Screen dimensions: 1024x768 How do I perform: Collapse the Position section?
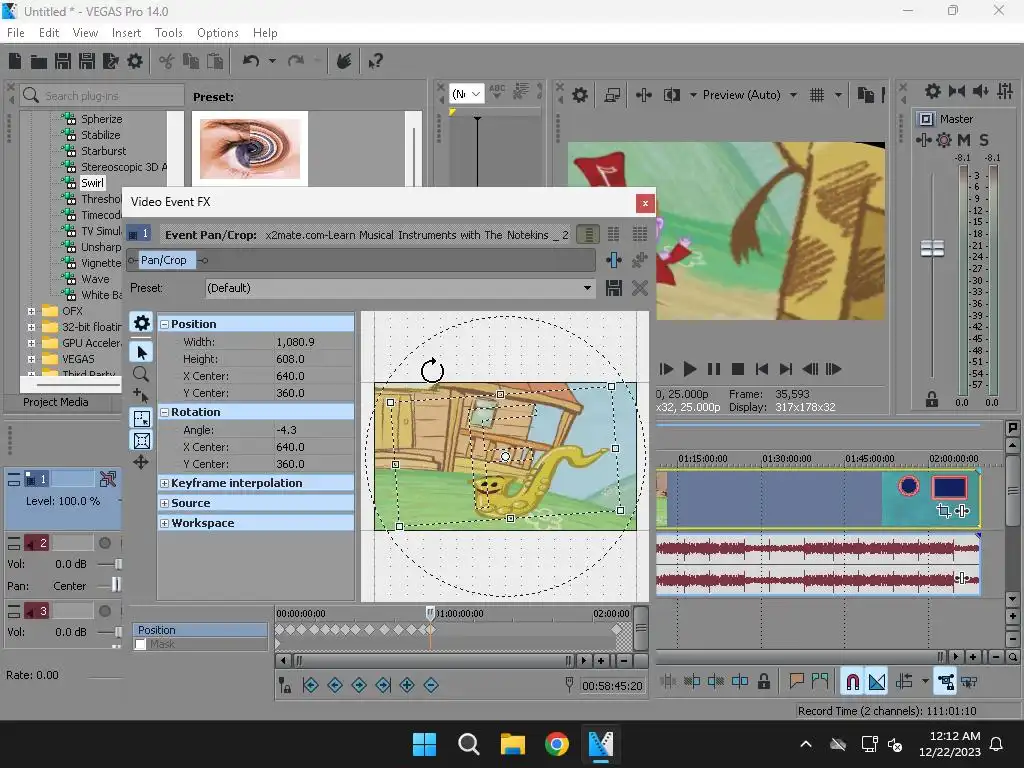[165, 325]
